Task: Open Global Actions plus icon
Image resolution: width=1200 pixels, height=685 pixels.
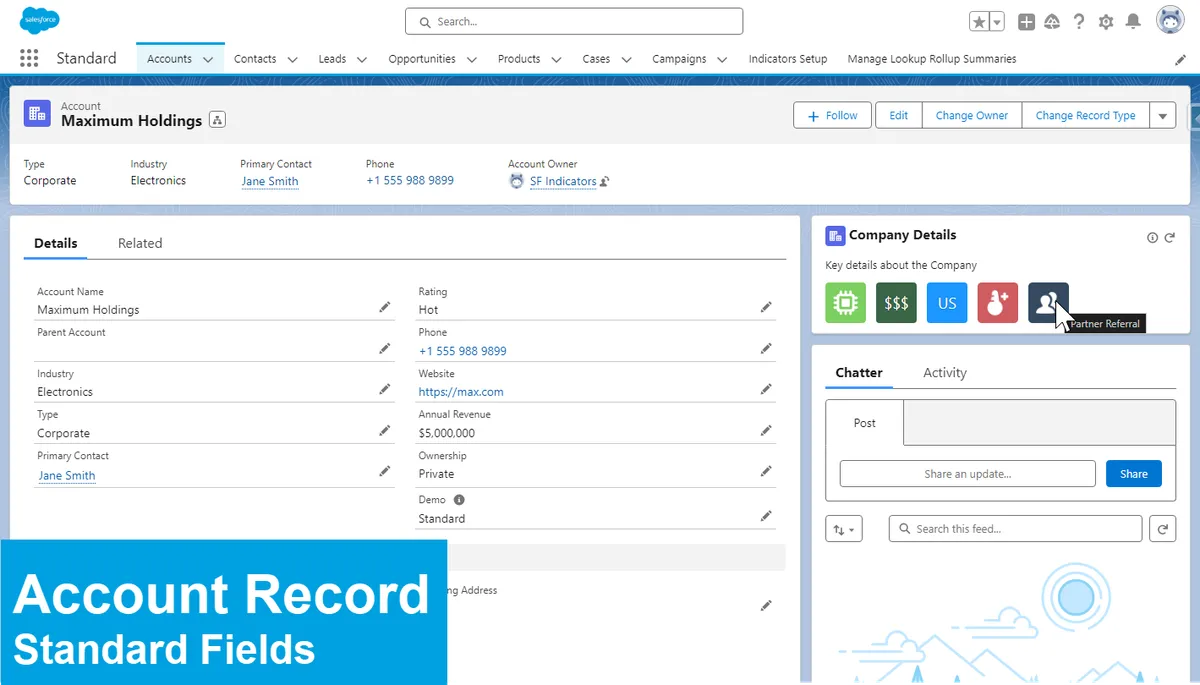Action: (x=1026, y=22)
